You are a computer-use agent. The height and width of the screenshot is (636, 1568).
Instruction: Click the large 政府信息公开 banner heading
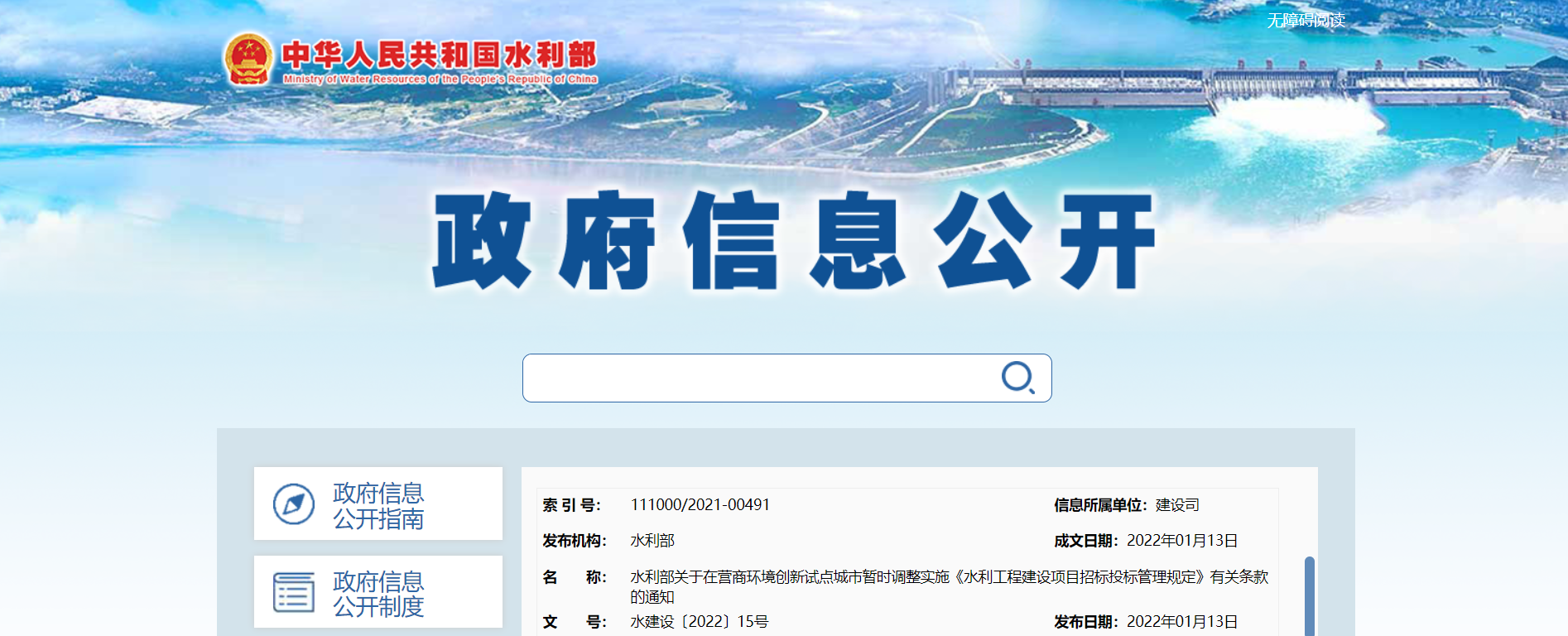tap(792, 240)
